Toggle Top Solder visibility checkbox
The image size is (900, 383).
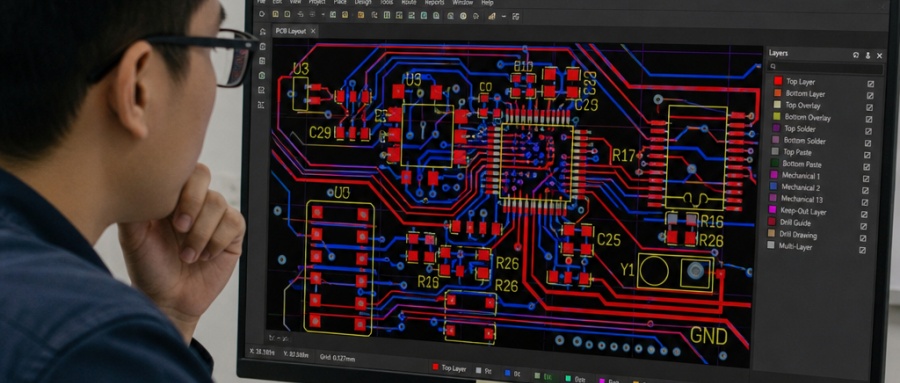point(868,131)
